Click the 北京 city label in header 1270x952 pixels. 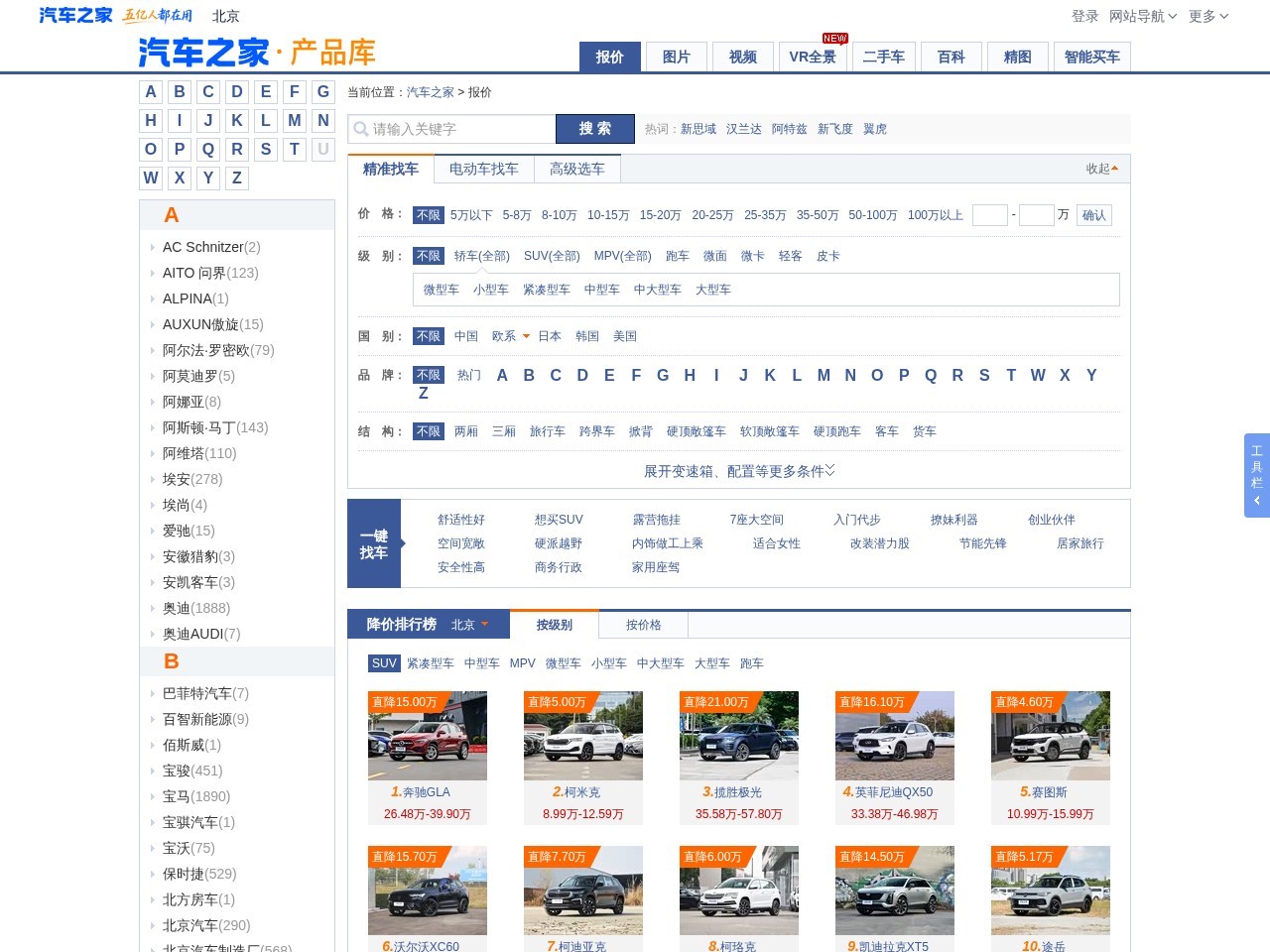pos(226,16)
